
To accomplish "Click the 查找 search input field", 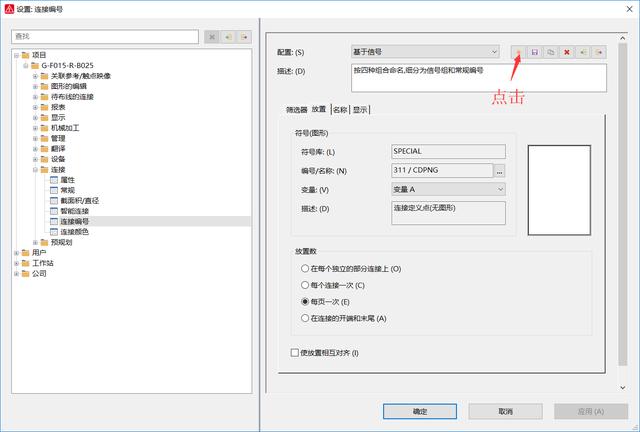I will coord(105,37).
